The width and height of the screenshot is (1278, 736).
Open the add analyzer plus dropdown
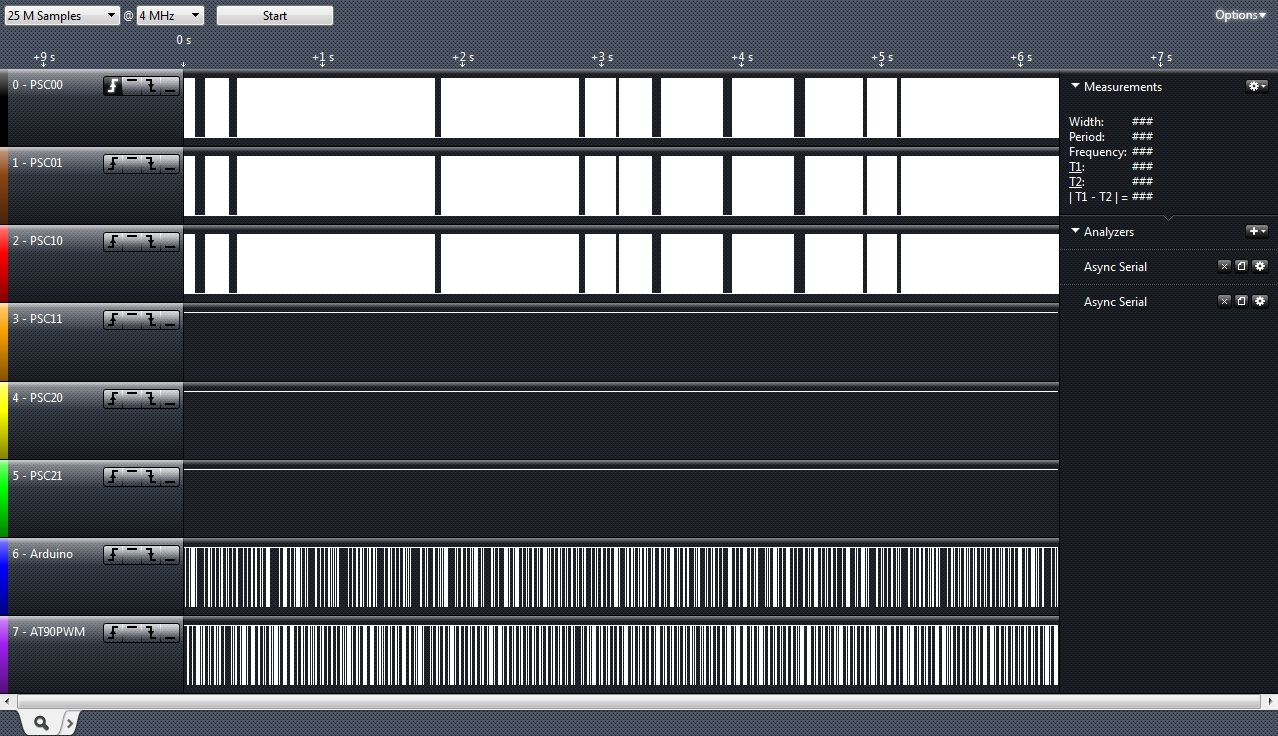(x=1257, y=232)
